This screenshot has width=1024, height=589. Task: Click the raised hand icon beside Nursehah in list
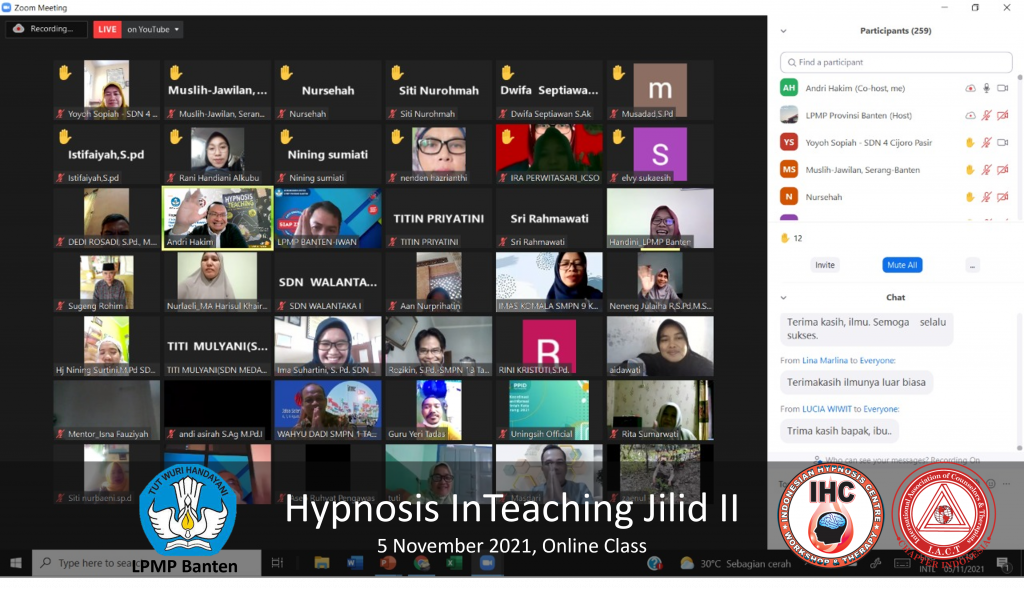point(969,197)
